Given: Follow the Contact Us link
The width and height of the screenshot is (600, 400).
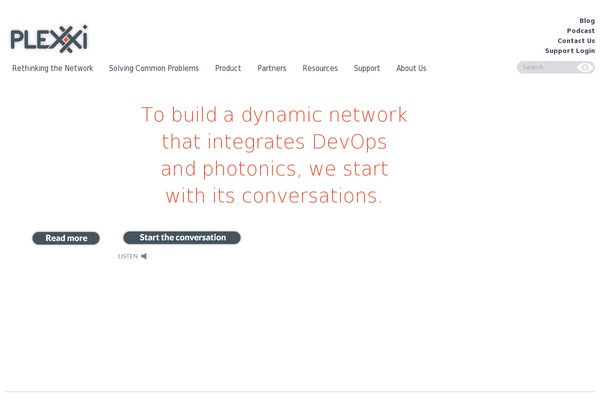Looking at the screenshot, I should 576,40.
